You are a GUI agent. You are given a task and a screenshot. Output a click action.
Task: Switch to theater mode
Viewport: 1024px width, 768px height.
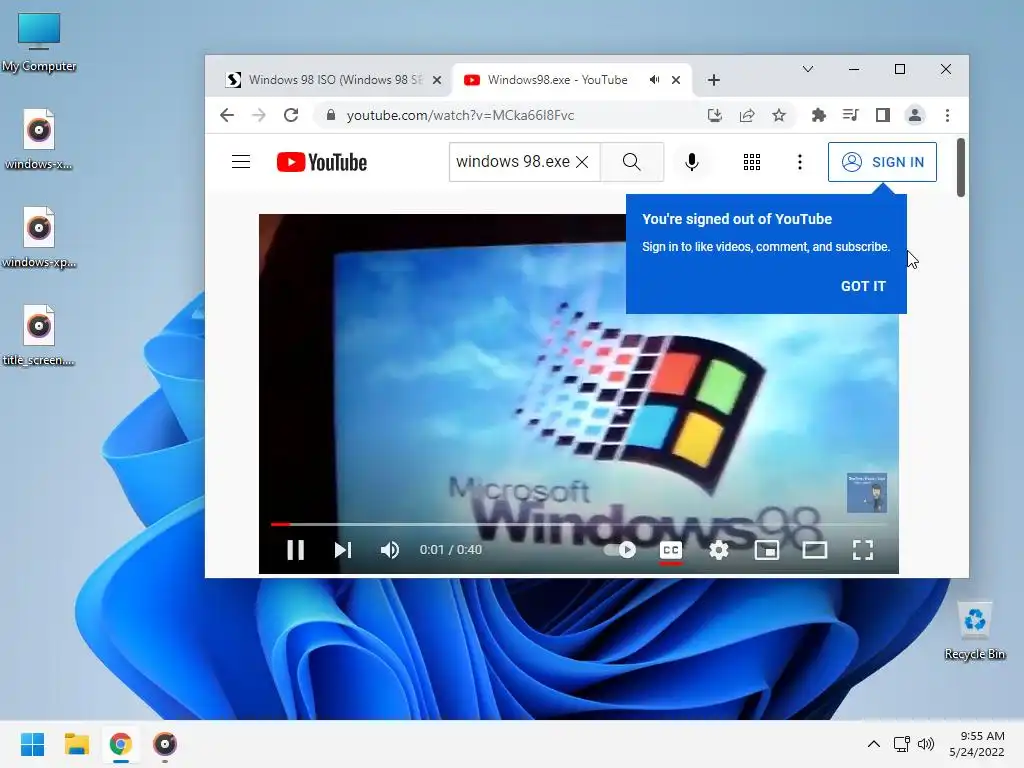(814, 550)
